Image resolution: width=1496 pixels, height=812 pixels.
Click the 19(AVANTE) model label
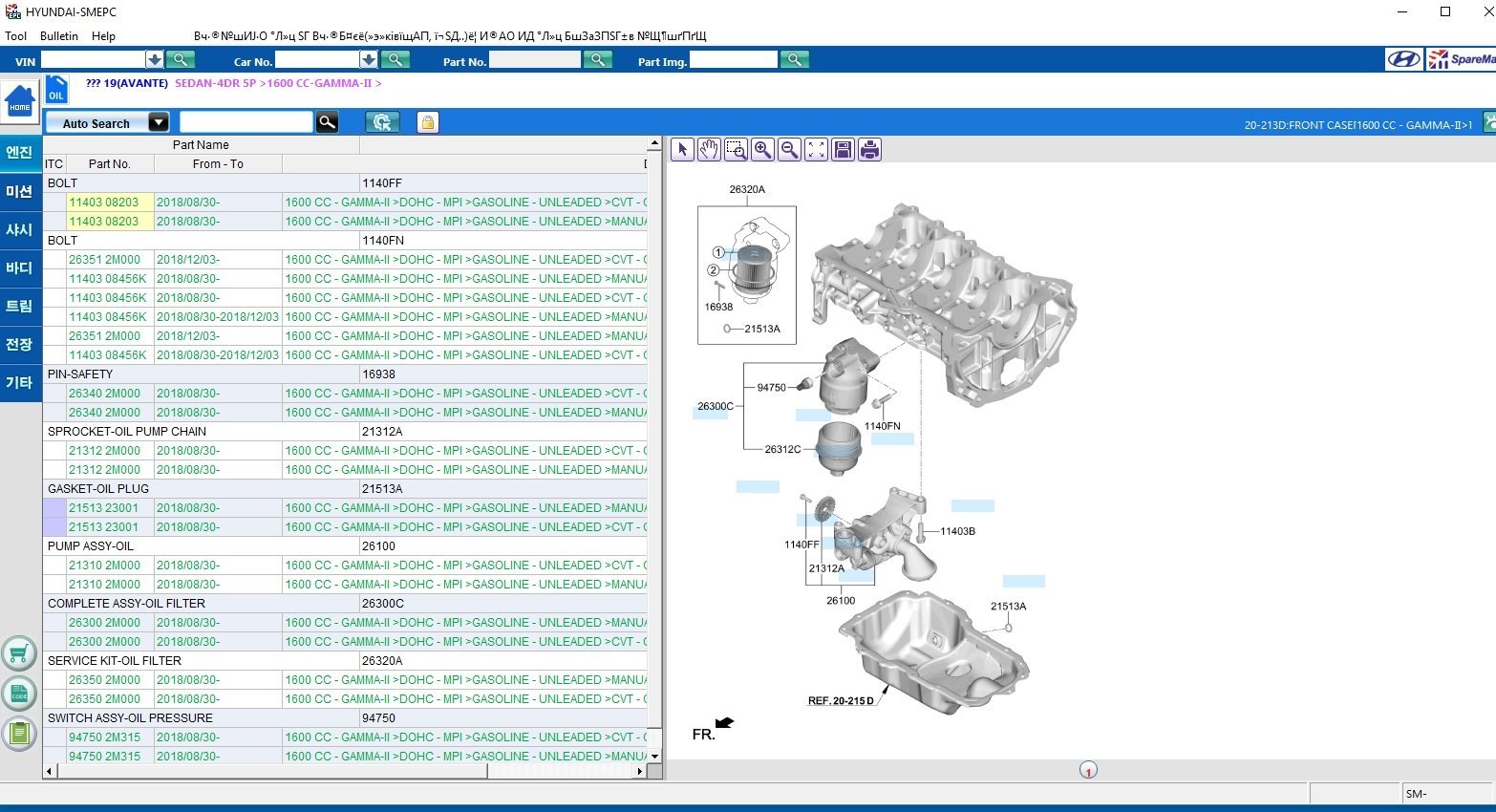(x=136, y=83)
